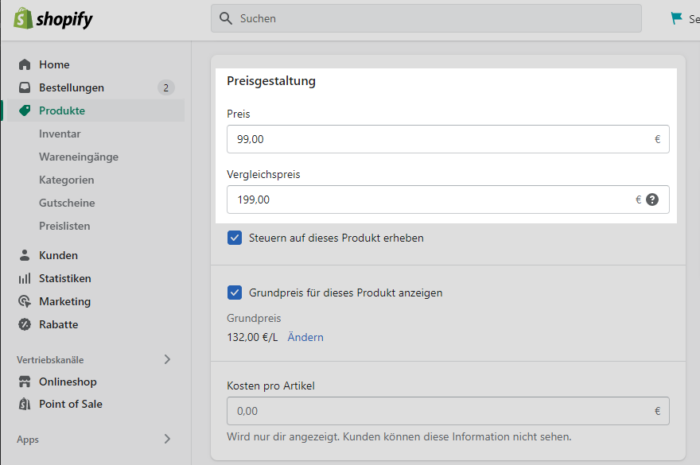This screenshot has width=700, height=465.
Task: Open Preislisten submenu item
Action: point(64,226)
